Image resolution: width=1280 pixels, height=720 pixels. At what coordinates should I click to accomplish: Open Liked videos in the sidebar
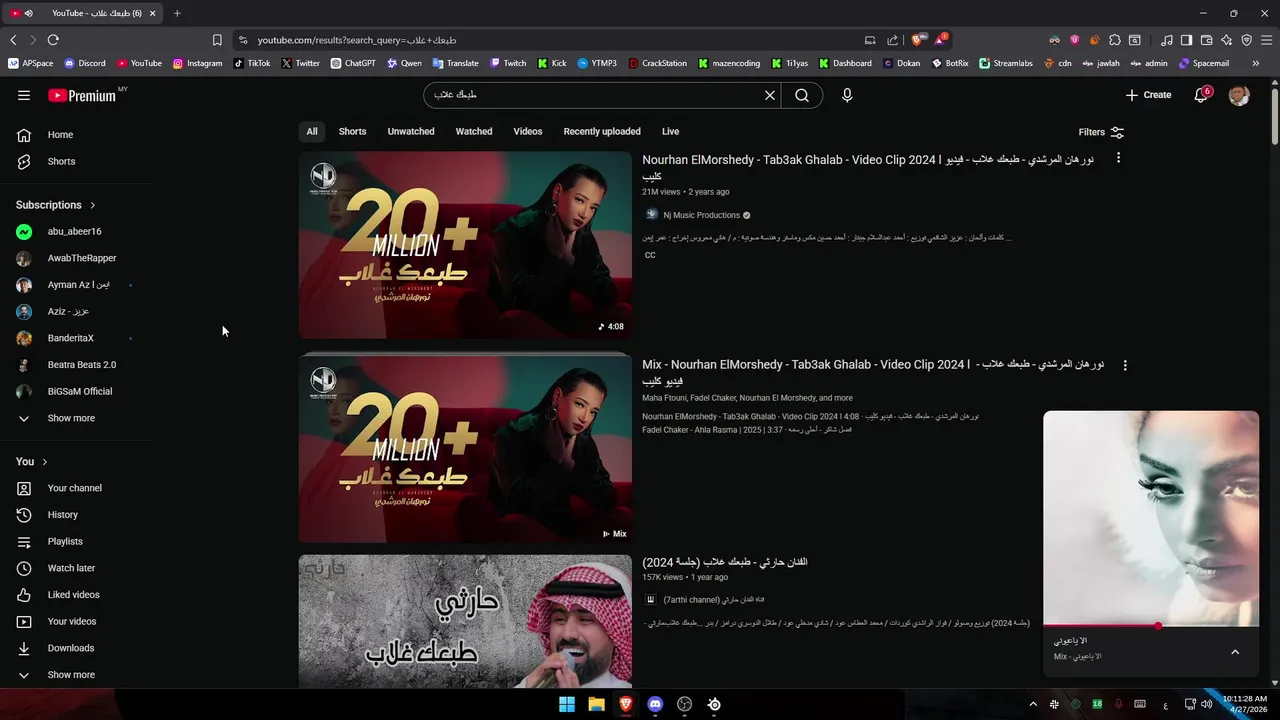73,595
